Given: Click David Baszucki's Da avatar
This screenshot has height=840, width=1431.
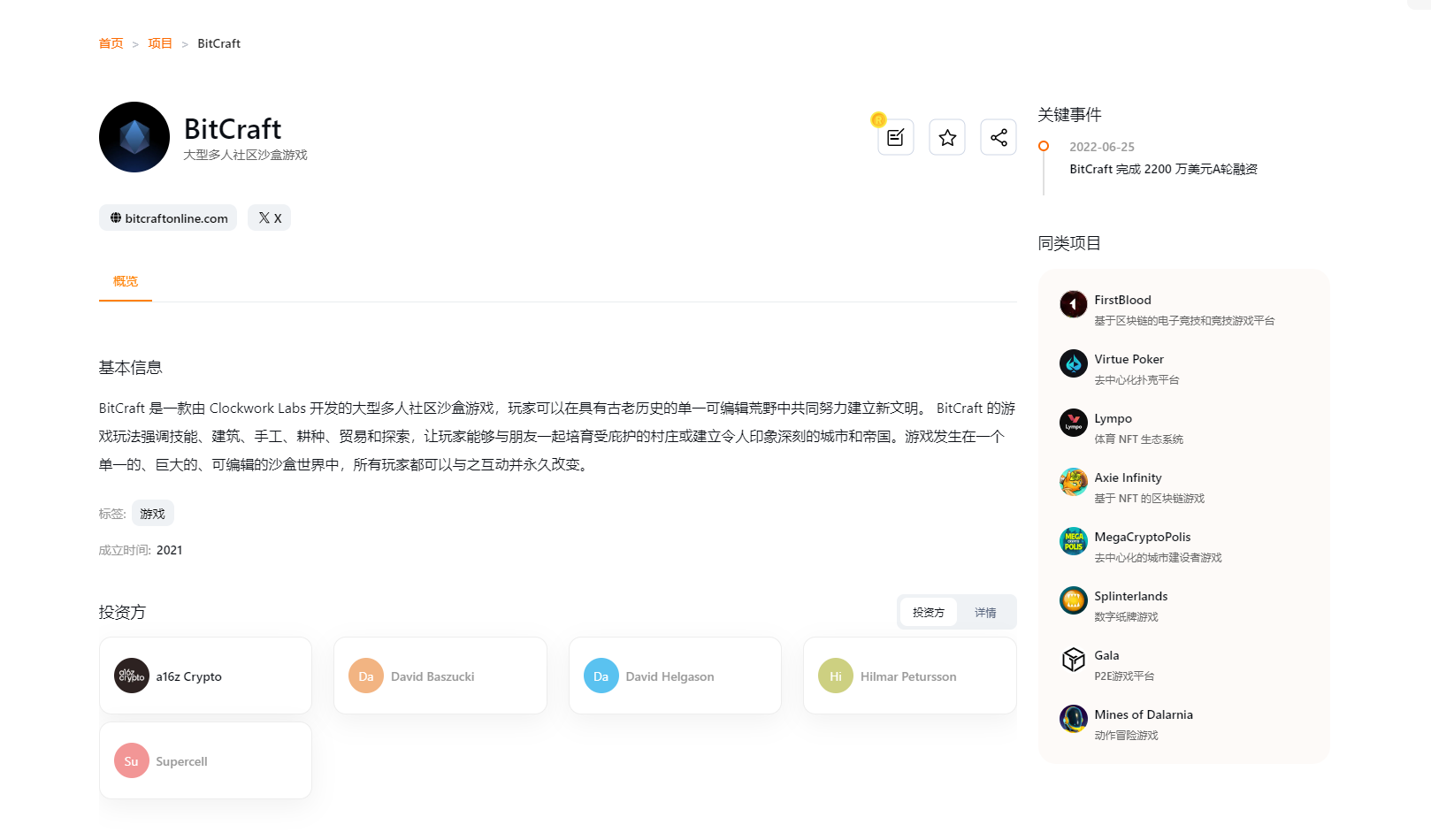Looking at the screenshot, I should 366,676.
